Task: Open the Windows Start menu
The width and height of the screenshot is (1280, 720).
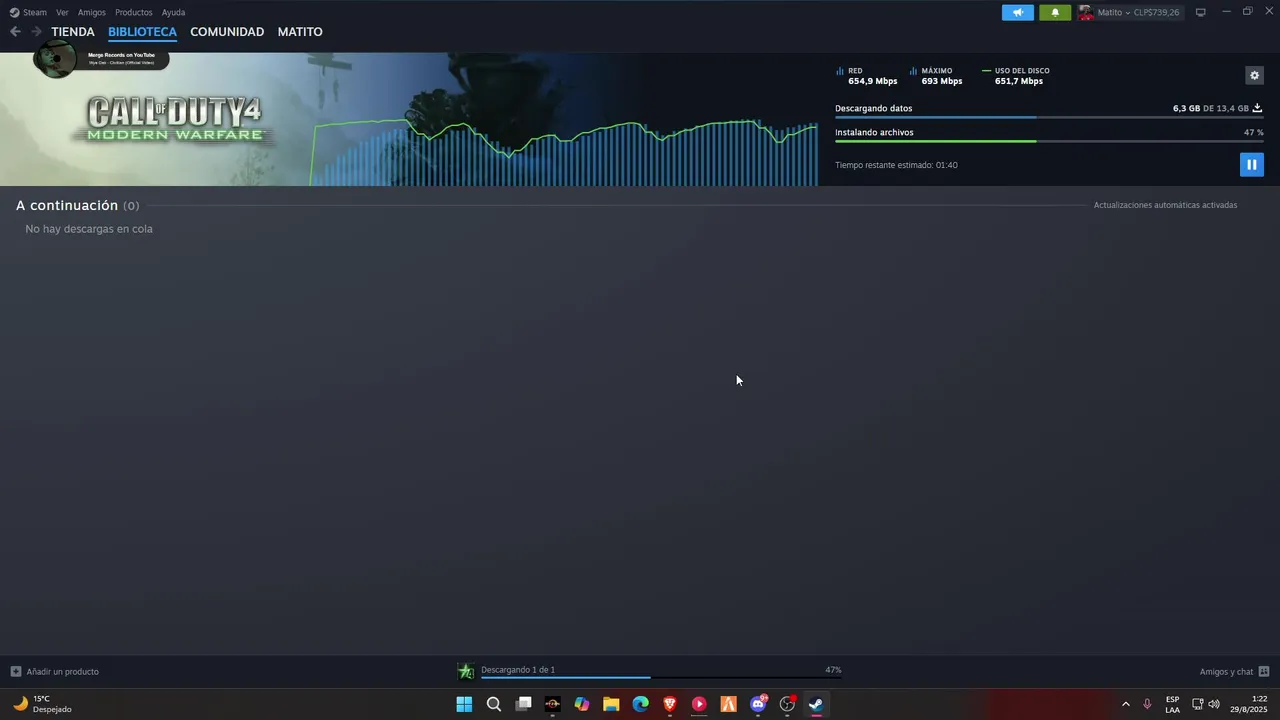Action: click(x=464, y=704)
